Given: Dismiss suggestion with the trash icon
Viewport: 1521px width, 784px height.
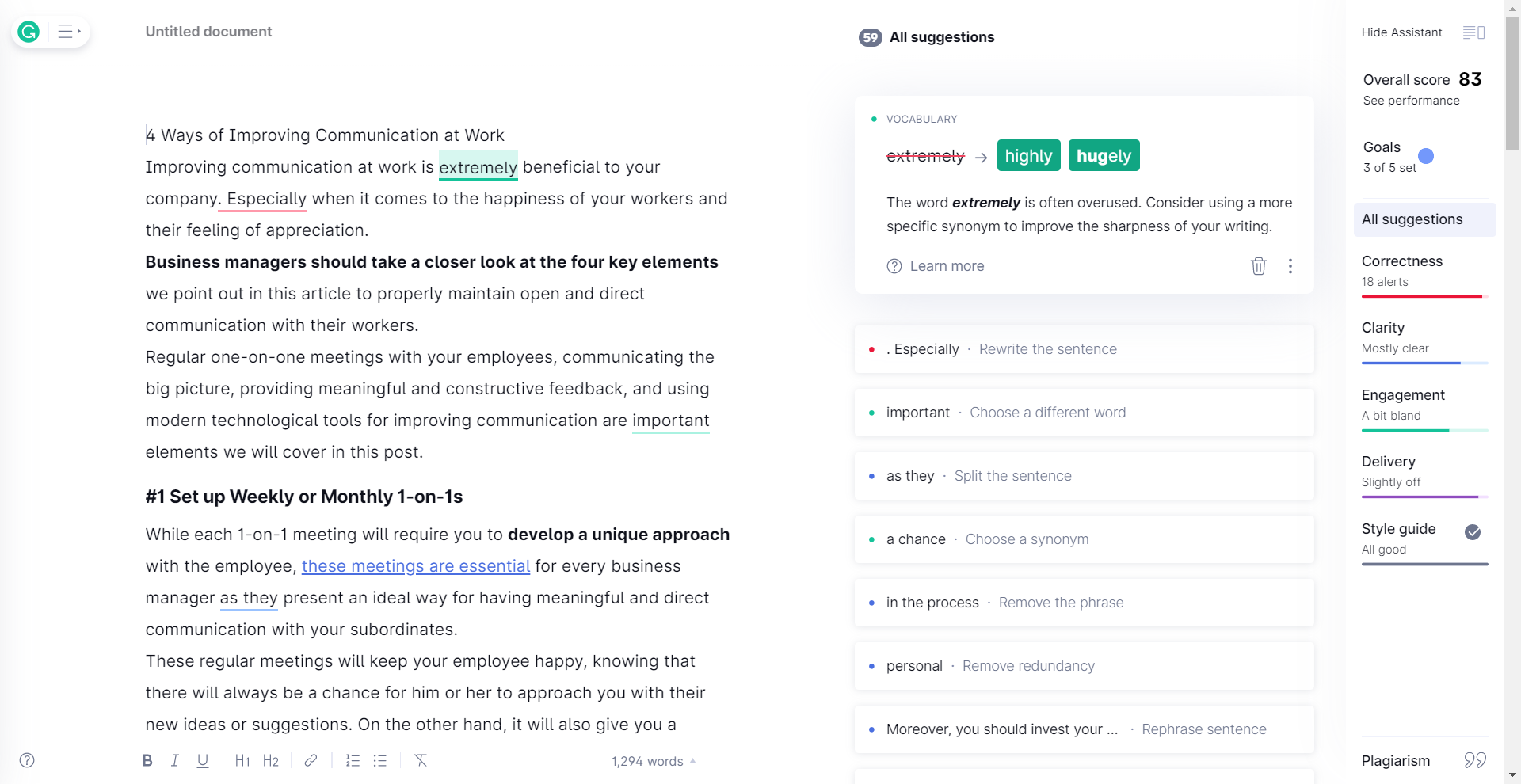Looking at the screenshot, I should click(x=1258, y=266).
